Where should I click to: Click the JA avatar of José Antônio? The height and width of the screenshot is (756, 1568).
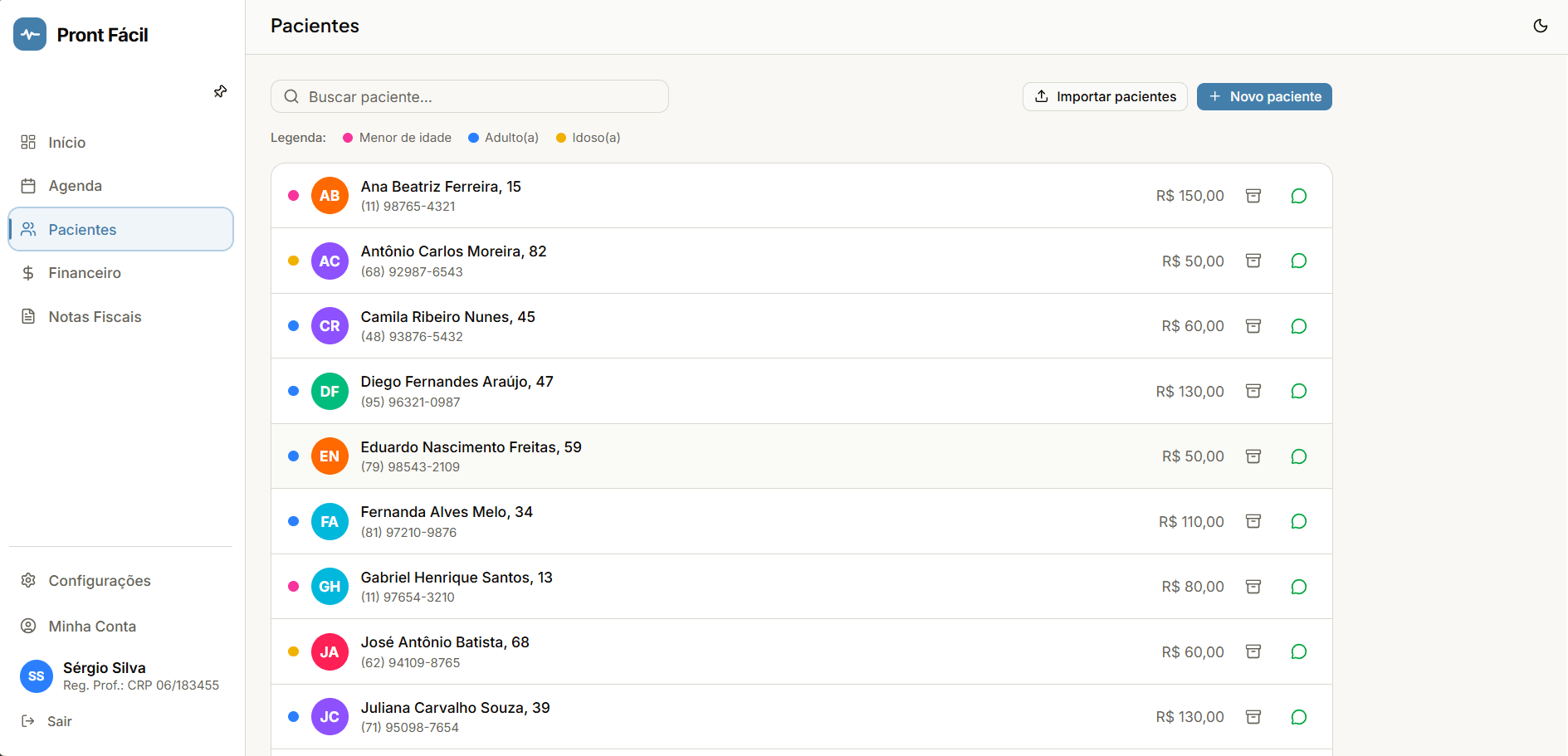point(330,651)
